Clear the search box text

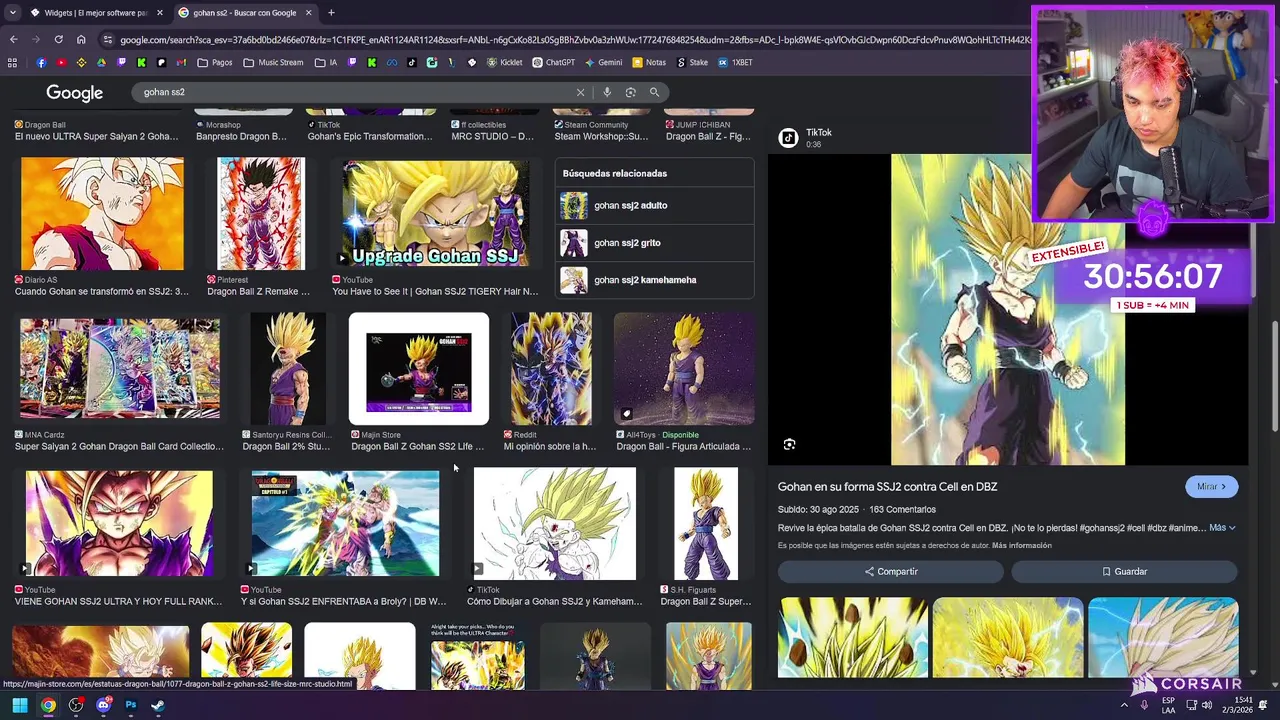580,92
